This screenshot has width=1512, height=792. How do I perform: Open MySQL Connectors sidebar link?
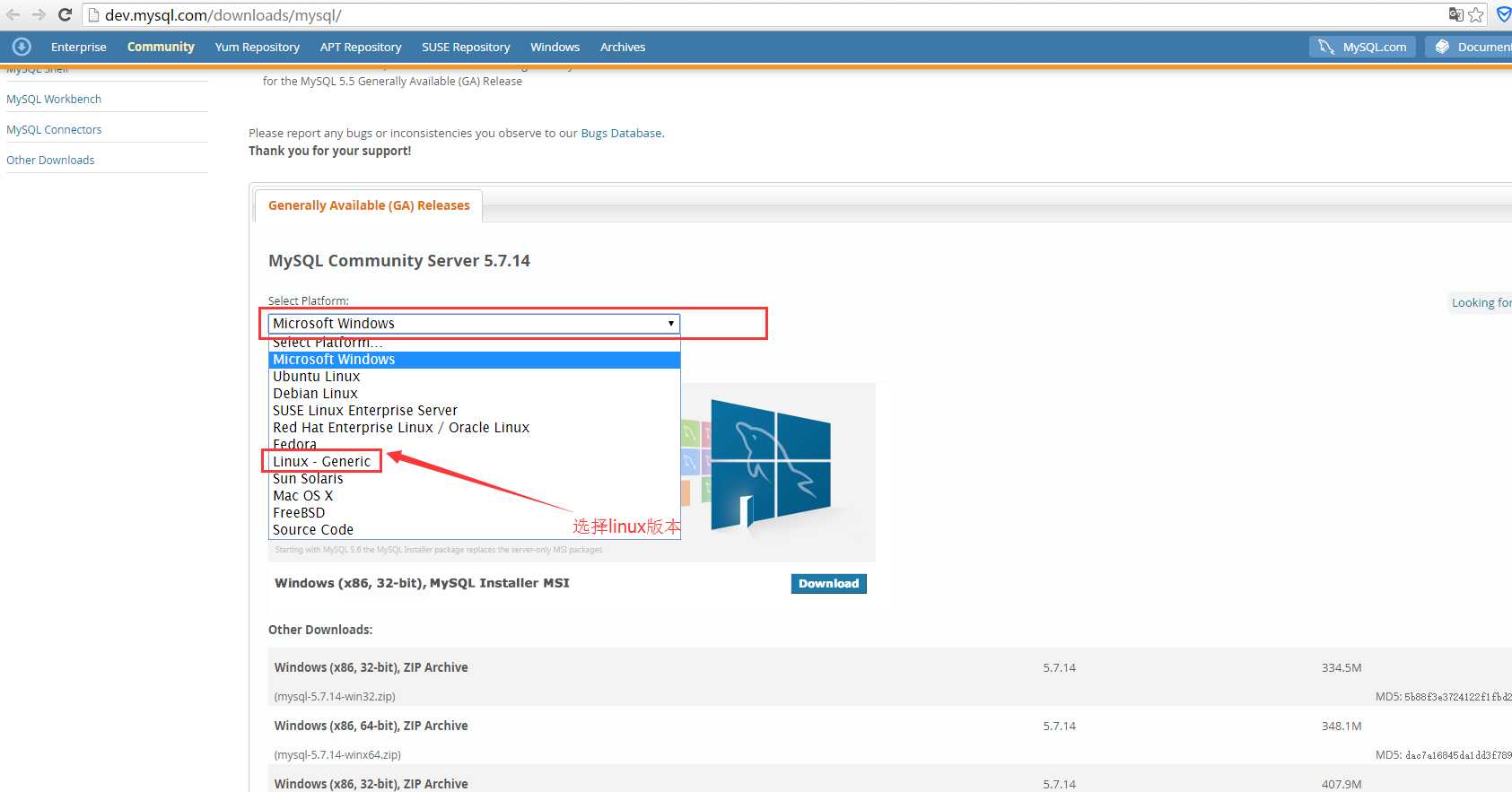pos(54,129)
